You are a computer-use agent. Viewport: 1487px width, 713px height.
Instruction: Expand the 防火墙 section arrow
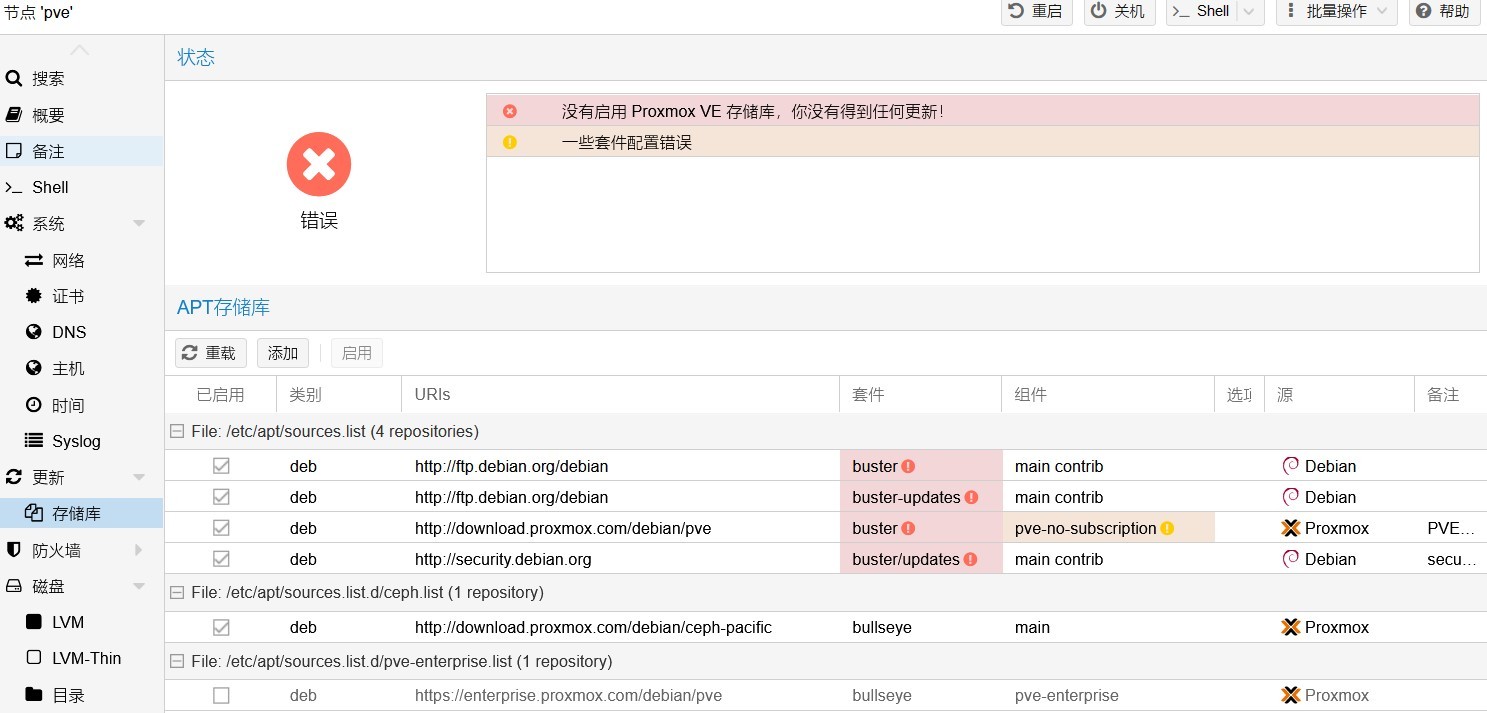click(x=139, y=550)
